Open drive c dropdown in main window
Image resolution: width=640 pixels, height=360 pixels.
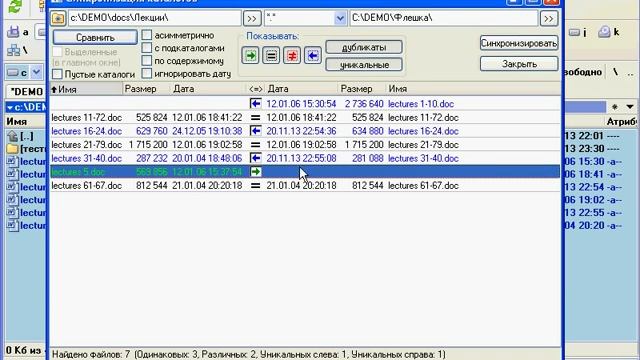(x=36, y=73)
